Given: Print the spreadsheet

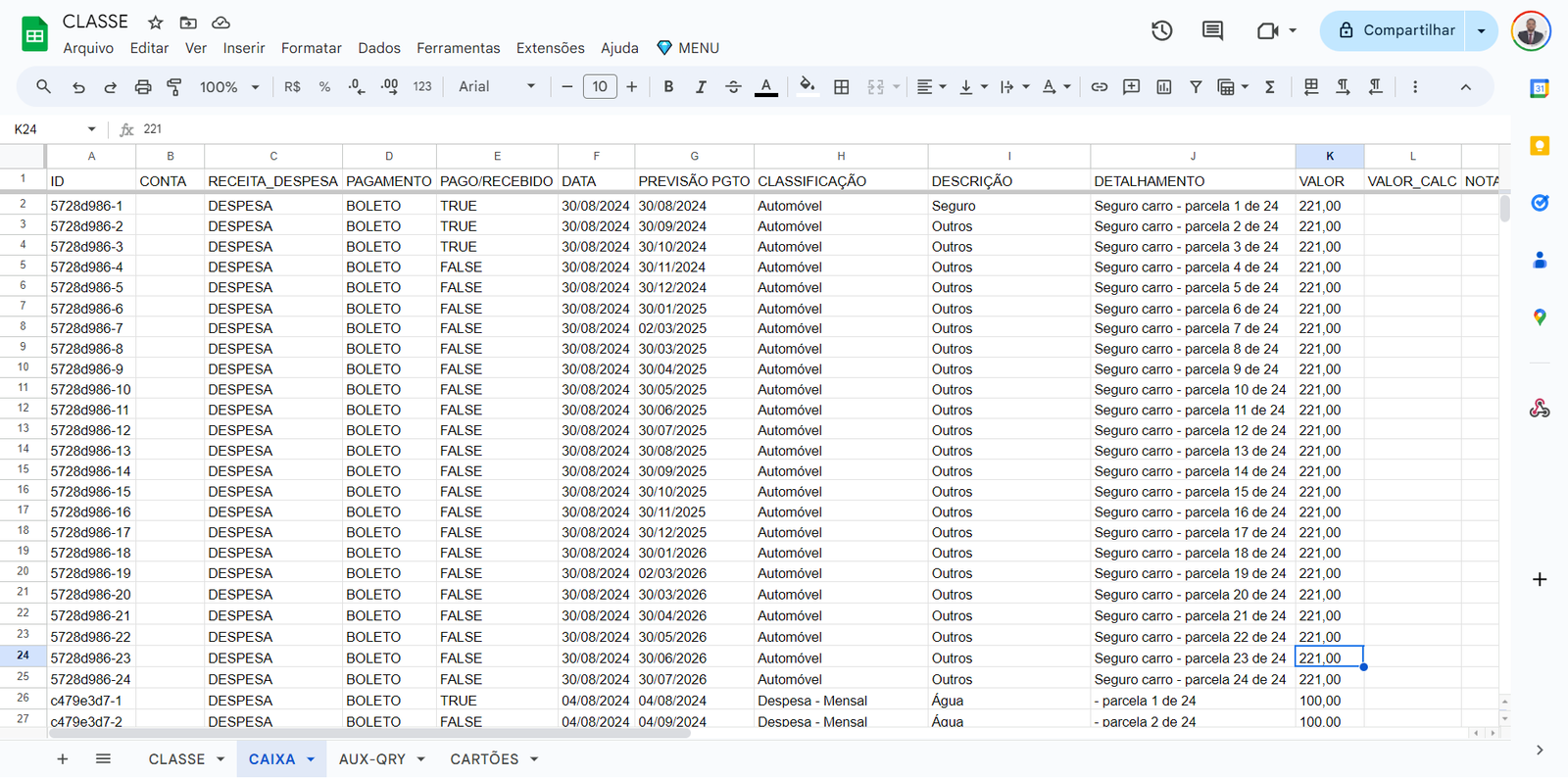Looking at the screenshot, I should [143, 87].
